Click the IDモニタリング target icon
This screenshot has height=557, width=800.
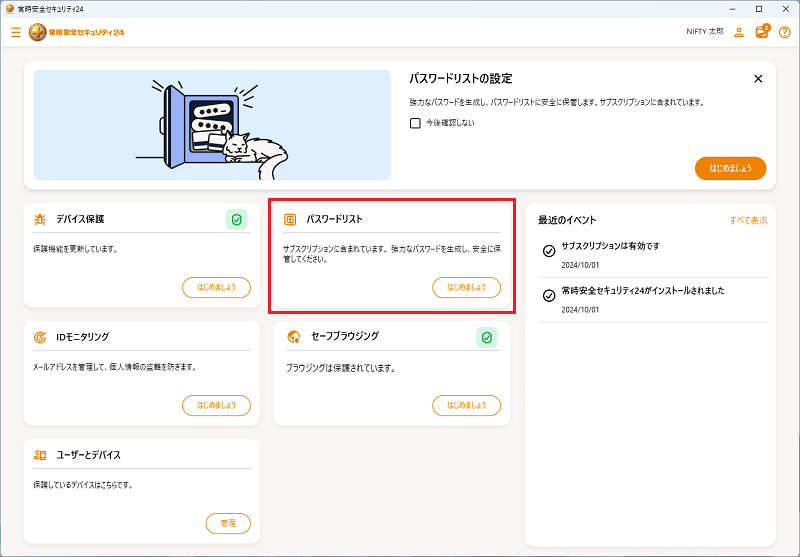tap(40, 337)
